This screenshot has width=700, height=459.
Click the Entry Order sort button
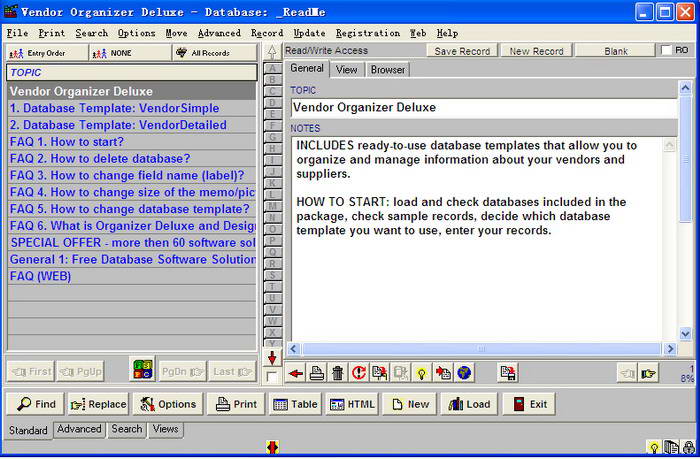[47, 53]
